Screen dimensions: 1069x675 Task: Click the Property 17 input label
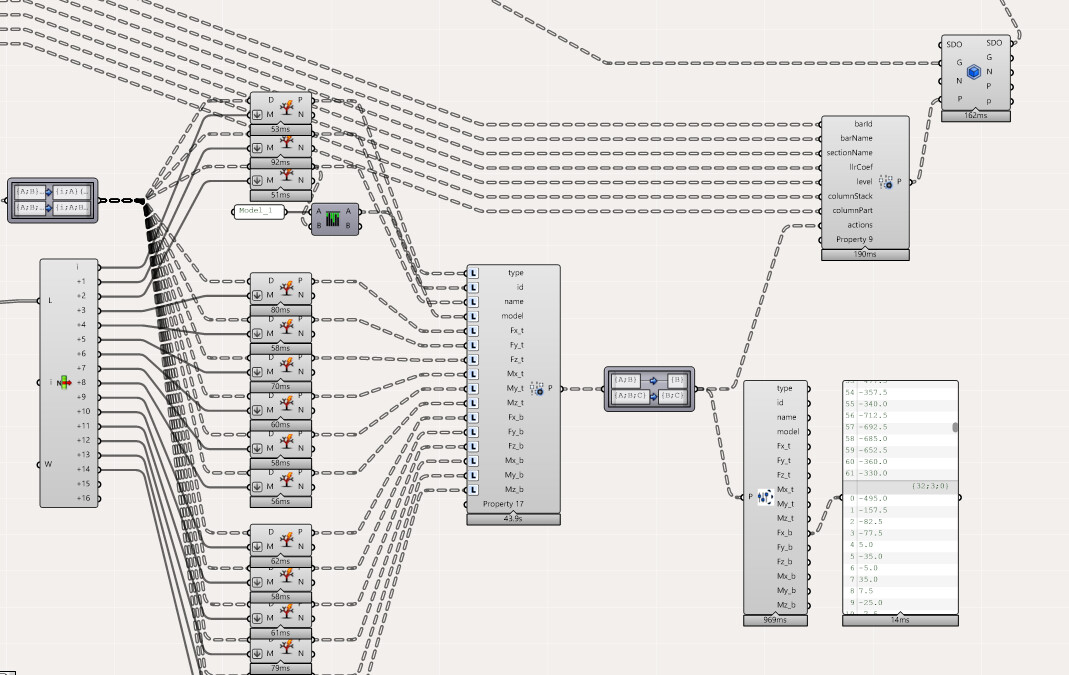pos(503,504)
